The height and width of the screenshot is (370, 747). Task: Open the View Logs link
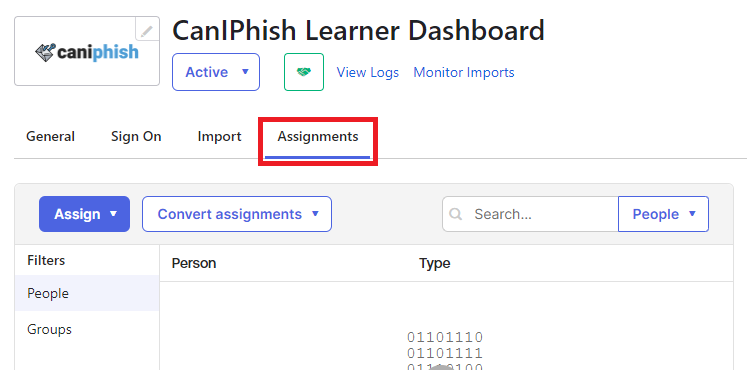pyautogui.click(x=368, y=72)
